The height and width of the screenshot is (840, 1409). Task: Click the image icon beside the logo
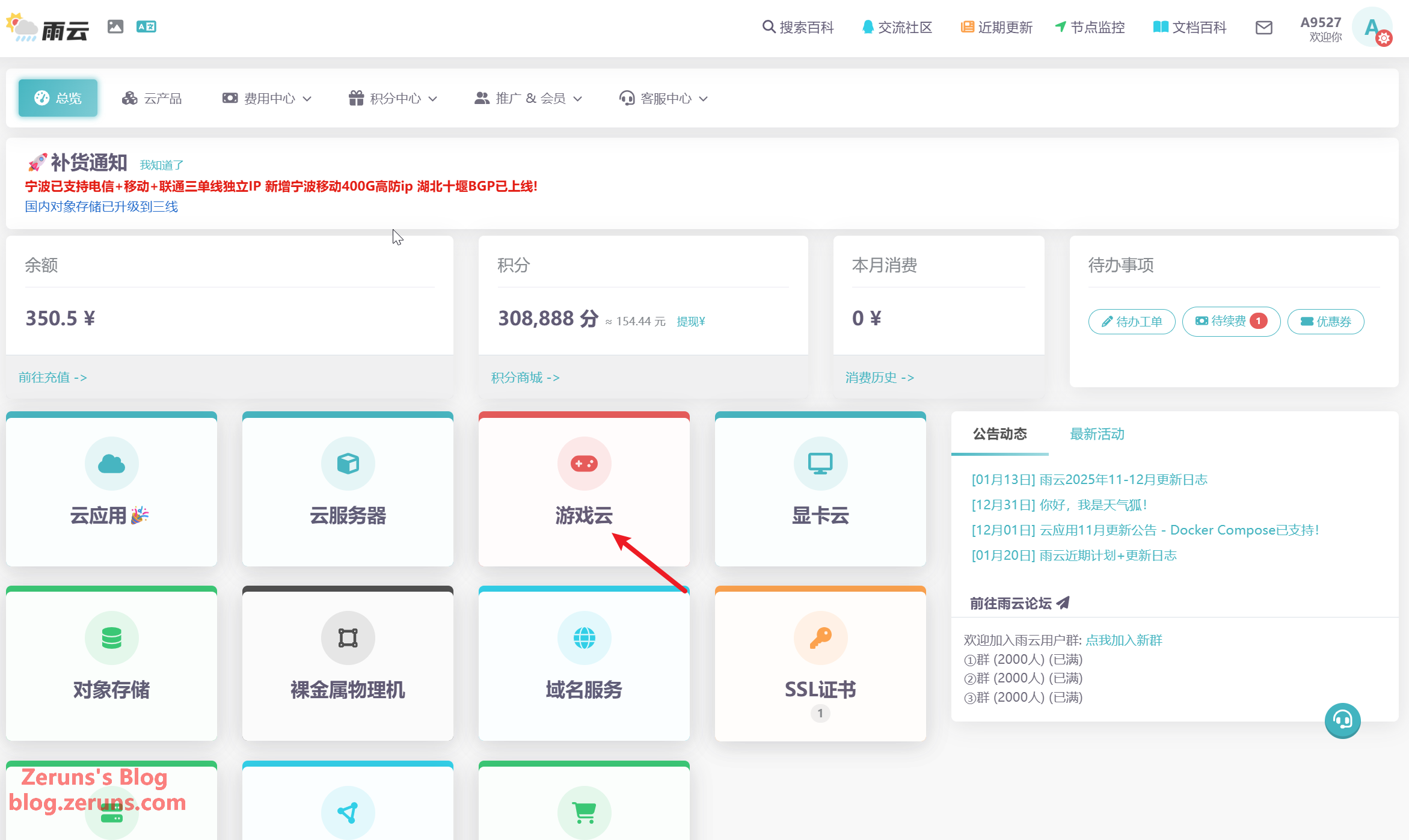point(115,26)
